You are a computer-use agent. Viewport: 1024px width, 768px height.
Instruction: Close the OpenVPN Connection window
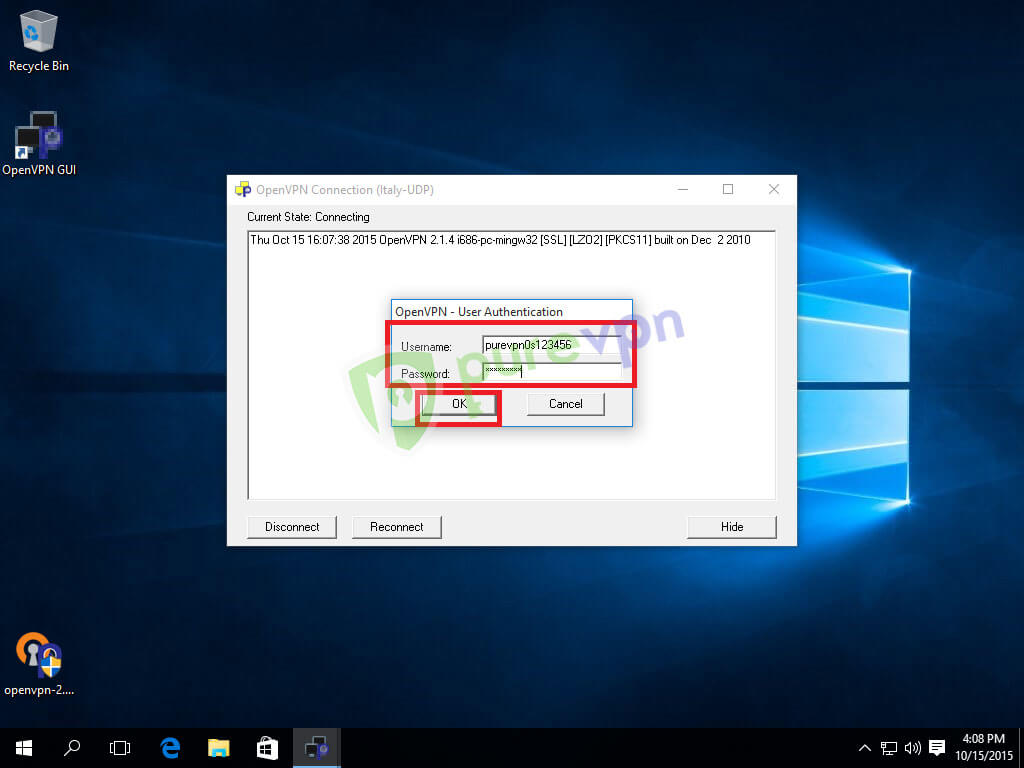pyautogui.click(x=774, y=189)
